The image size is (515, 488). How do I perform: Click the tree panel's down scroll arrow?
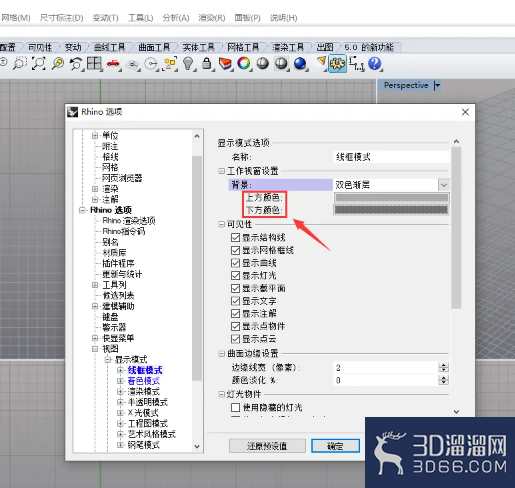point(197,446)
